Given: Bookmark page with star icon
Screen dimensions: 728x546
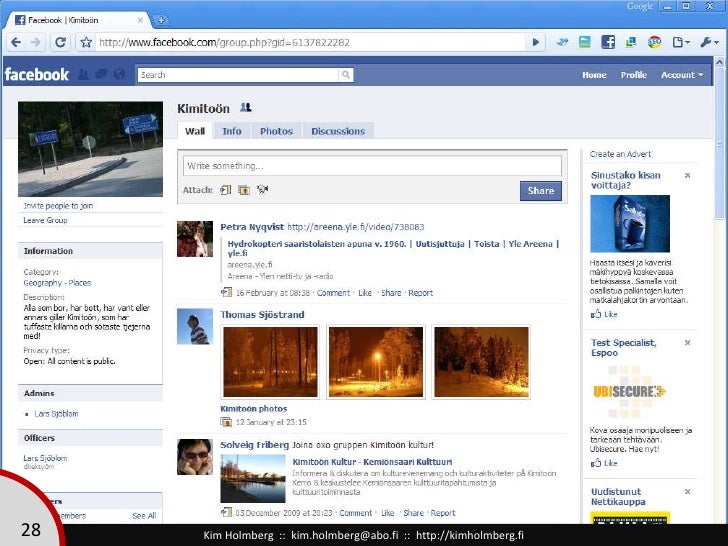Looking at the screenshot, I should pos(85,42).
